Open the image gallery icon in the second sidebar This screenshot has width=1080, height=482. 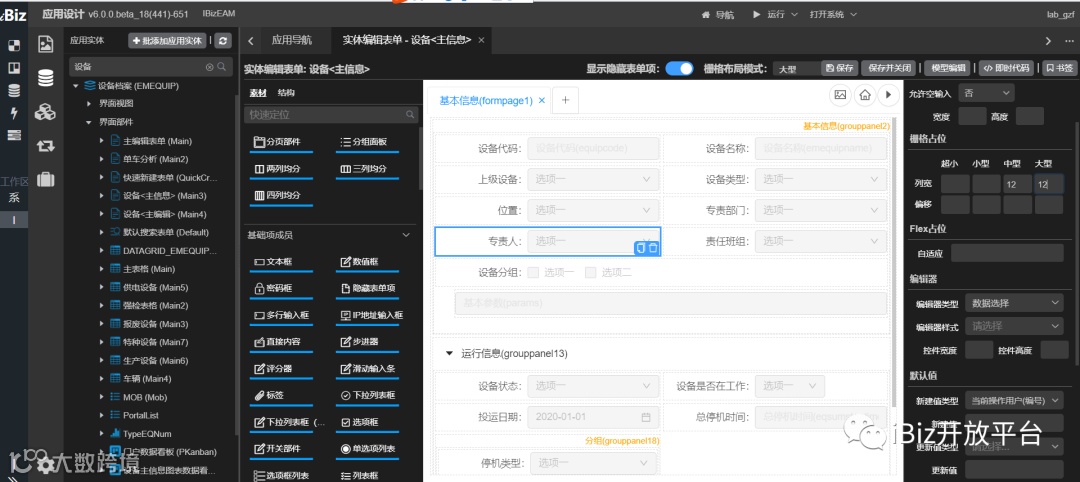45,44
